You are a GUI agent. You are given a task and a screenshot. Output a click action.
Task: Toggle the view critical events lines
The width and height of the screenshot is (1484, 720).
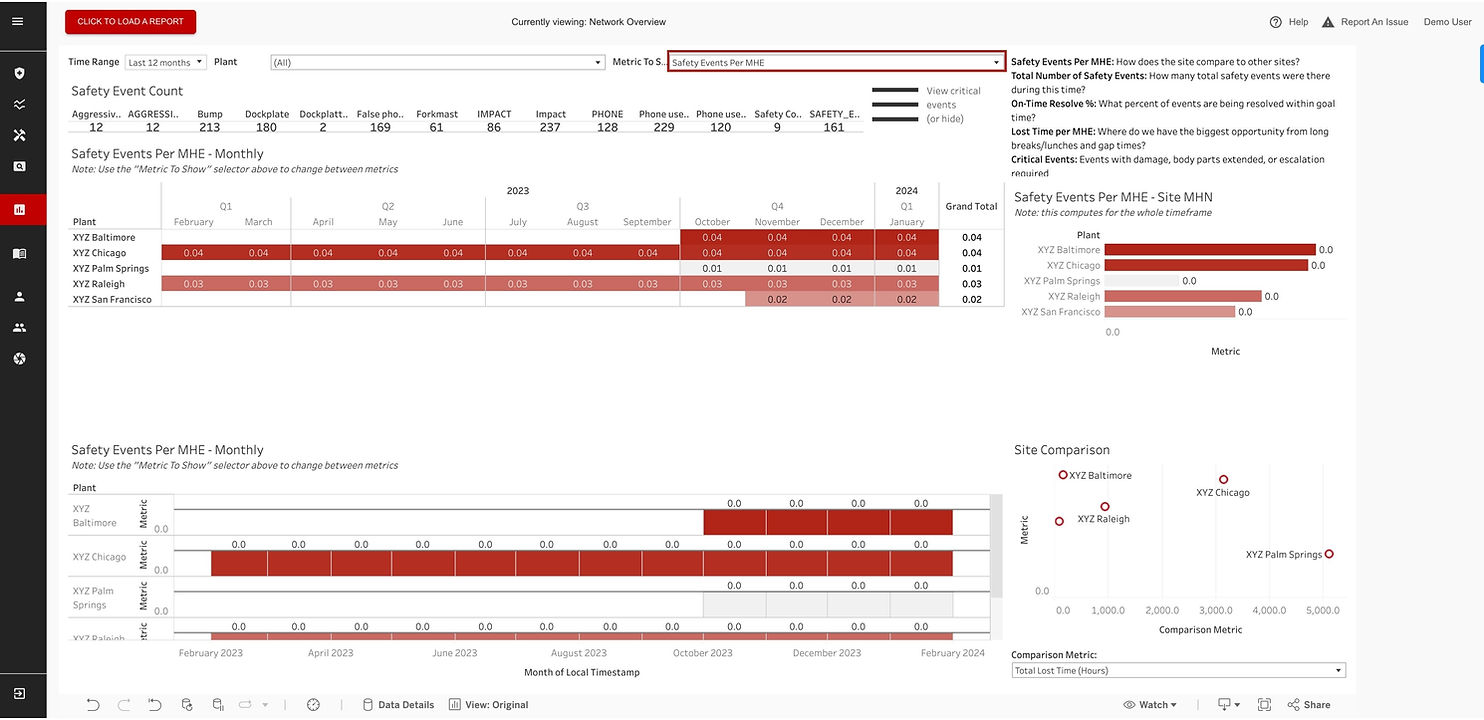[x=895, y=105]
